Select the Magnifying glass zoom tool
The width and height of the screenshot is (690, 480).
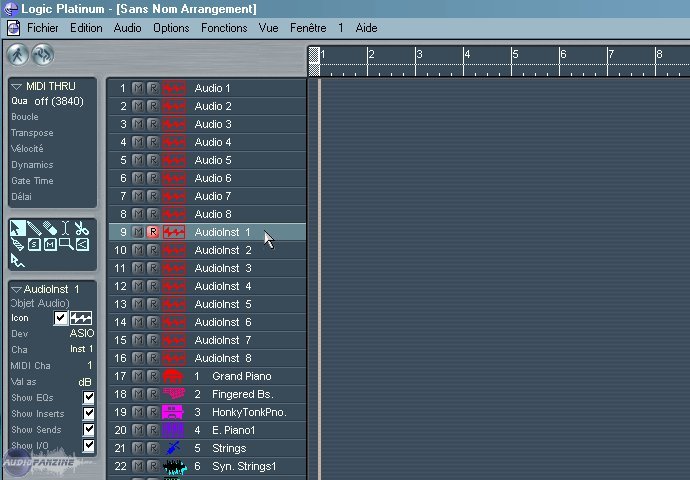(x=66, y=244)
